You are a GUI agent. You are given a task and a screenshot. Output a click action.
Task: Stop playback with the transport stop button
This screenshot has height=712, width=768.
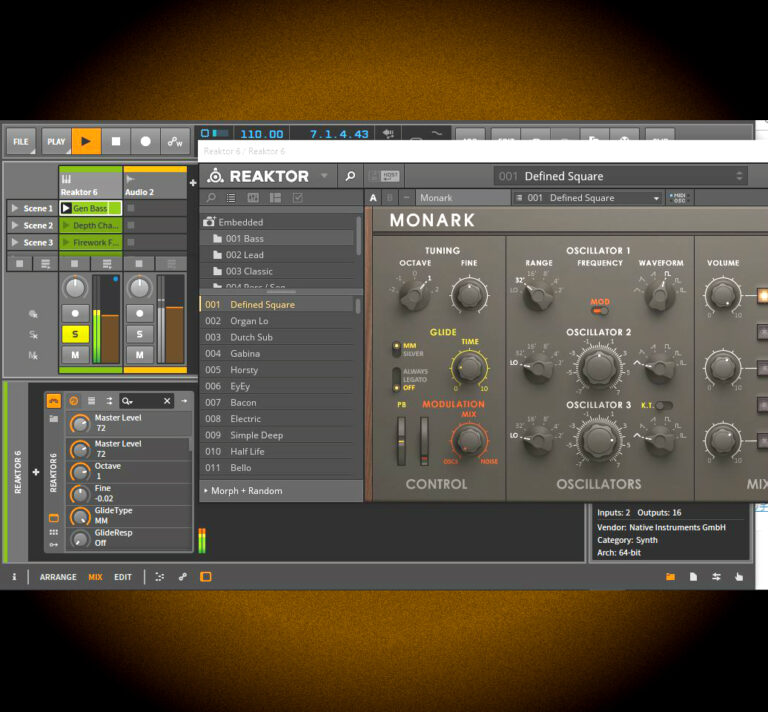(x=116, y=142)
